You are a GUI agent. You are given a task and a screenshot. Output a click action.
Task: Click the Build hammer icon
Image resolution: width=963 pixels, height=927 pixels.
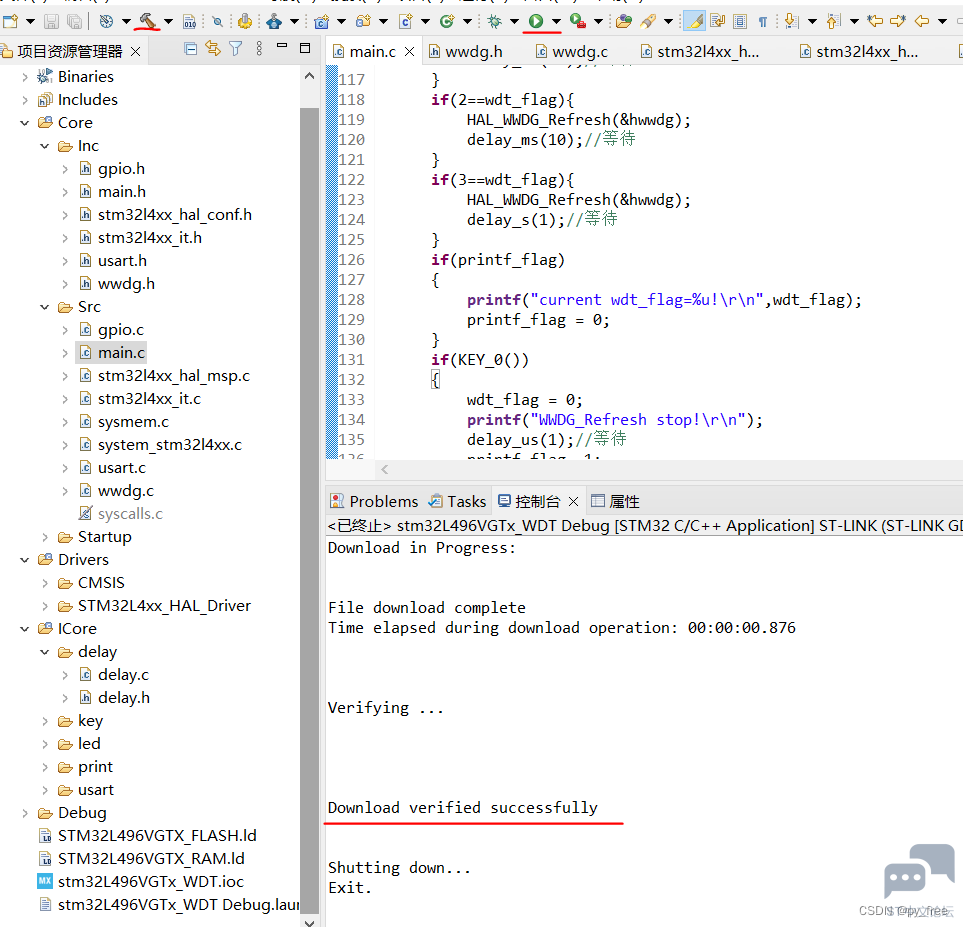(x=147, y=21)
